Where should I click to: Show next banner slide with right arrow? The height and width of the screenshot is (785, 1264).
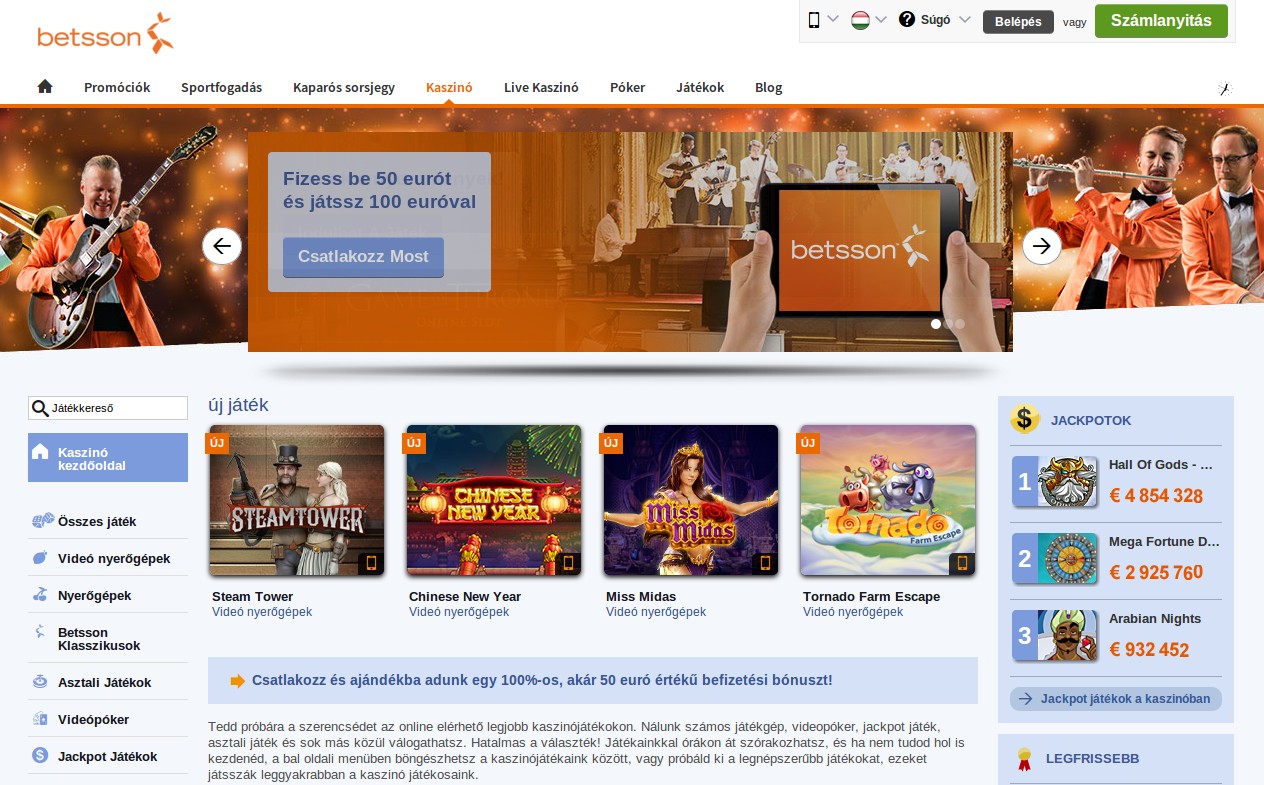point(1042,245)
